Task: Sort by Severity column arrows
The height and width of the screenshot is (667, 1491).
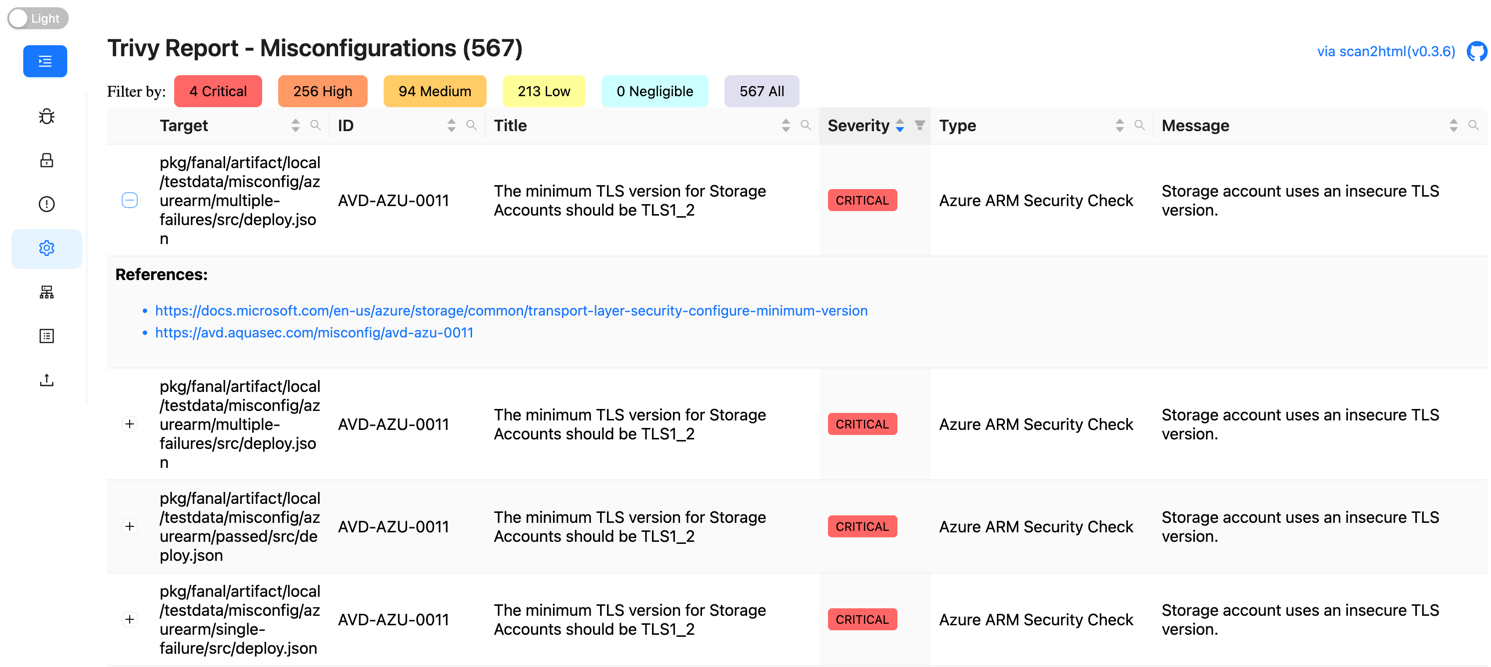Action: [x=900, y=126]
